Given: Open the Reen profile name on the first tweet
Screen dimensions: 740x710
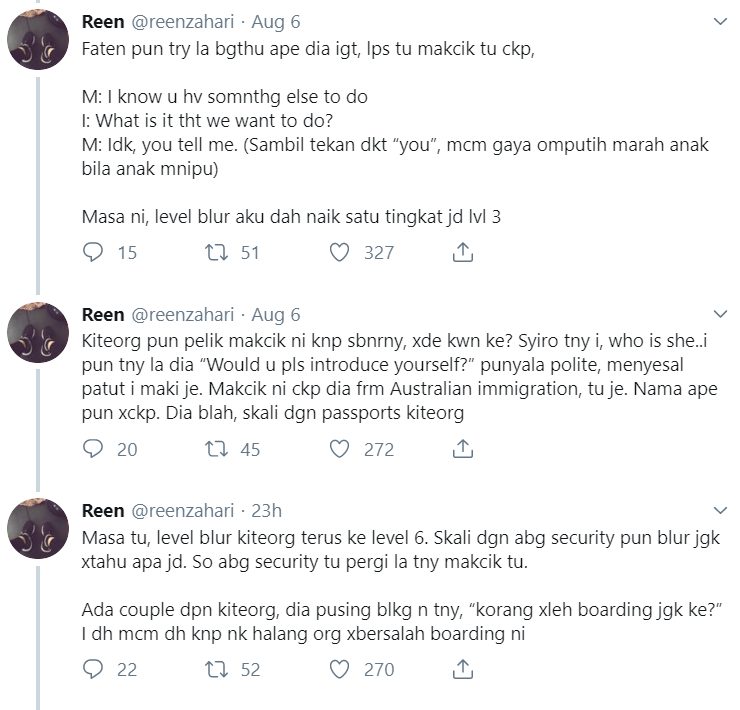Looking at the screenshot, I should click(103, 22).
